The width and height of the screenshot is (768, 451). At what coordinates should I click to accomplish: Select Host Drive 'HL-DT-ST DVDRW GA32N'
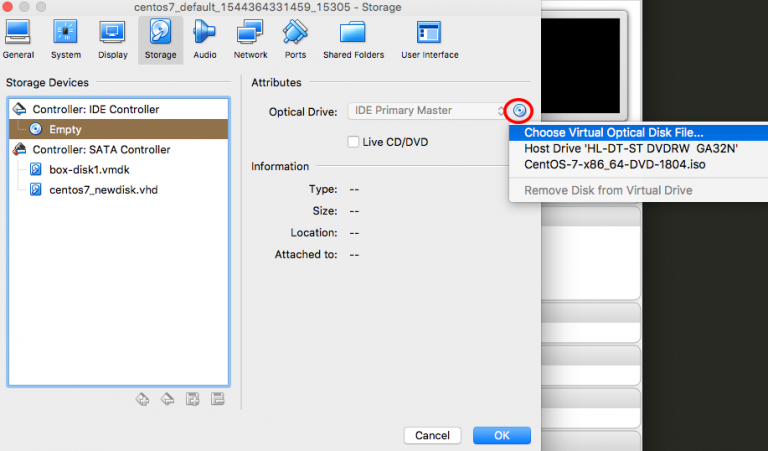[x=614, y=148]
